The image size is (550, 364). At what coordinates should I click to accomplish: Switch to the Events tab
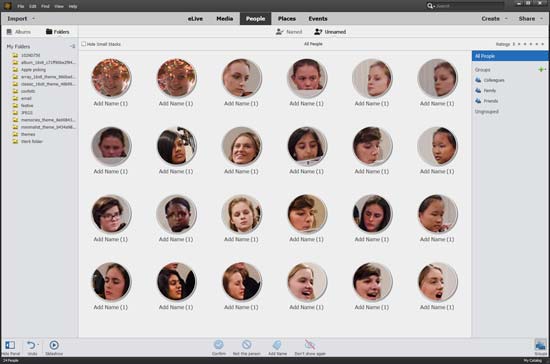(318, 19)
